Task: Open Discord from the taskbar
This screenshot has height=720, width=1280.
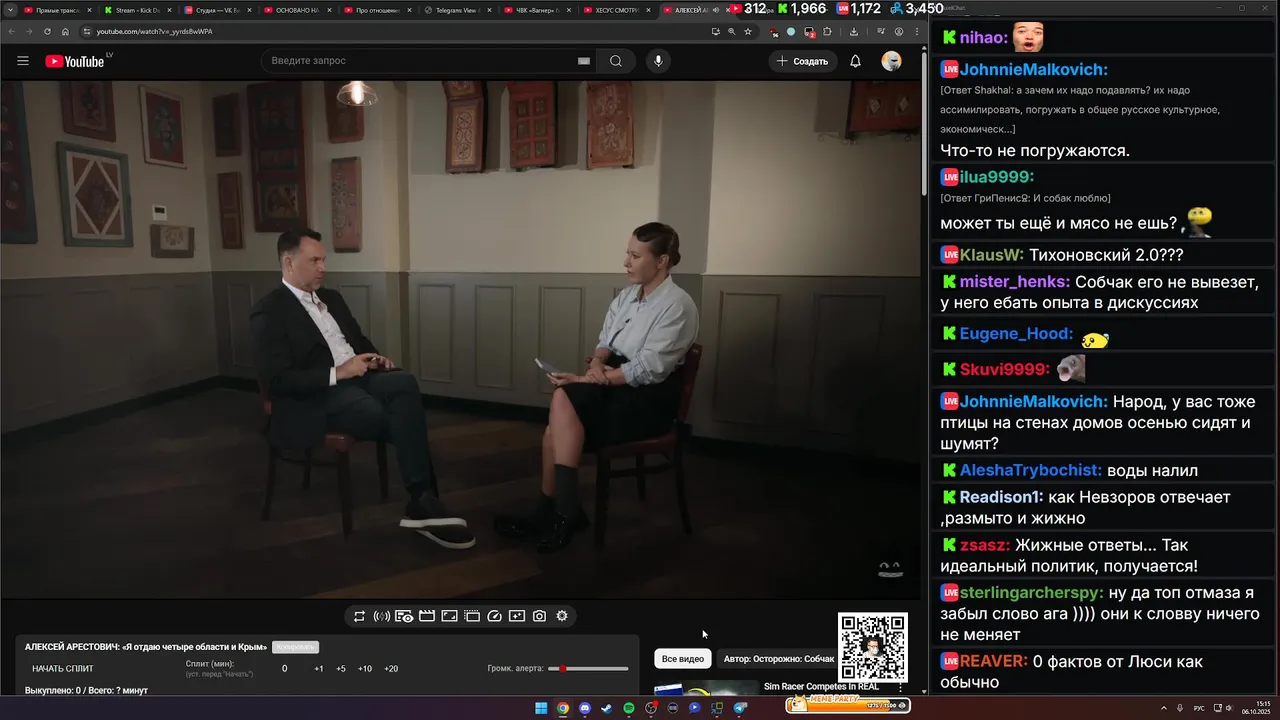Action: [585, 708]
